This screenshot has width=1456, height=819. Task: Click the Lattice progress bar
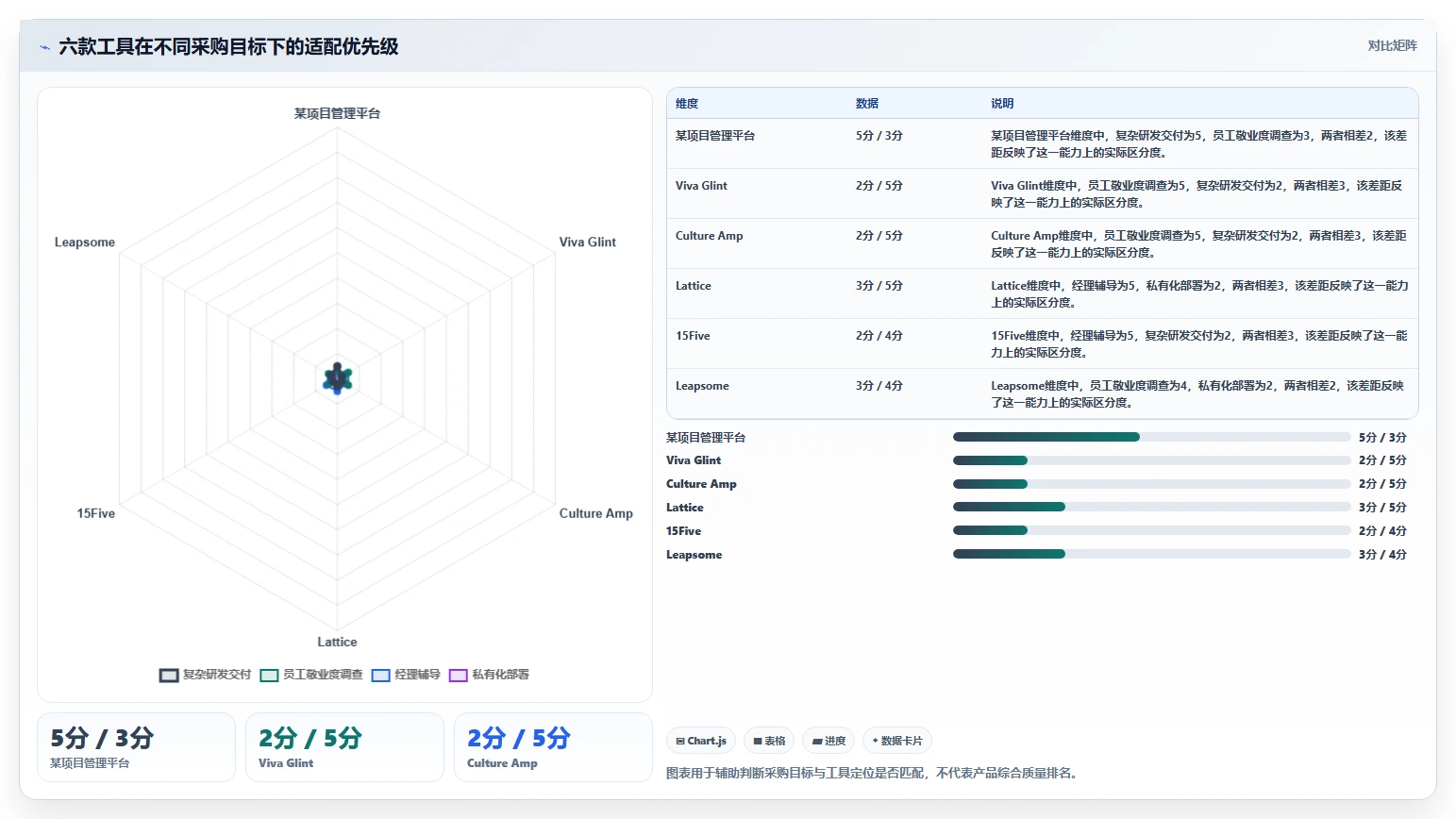1152,507
